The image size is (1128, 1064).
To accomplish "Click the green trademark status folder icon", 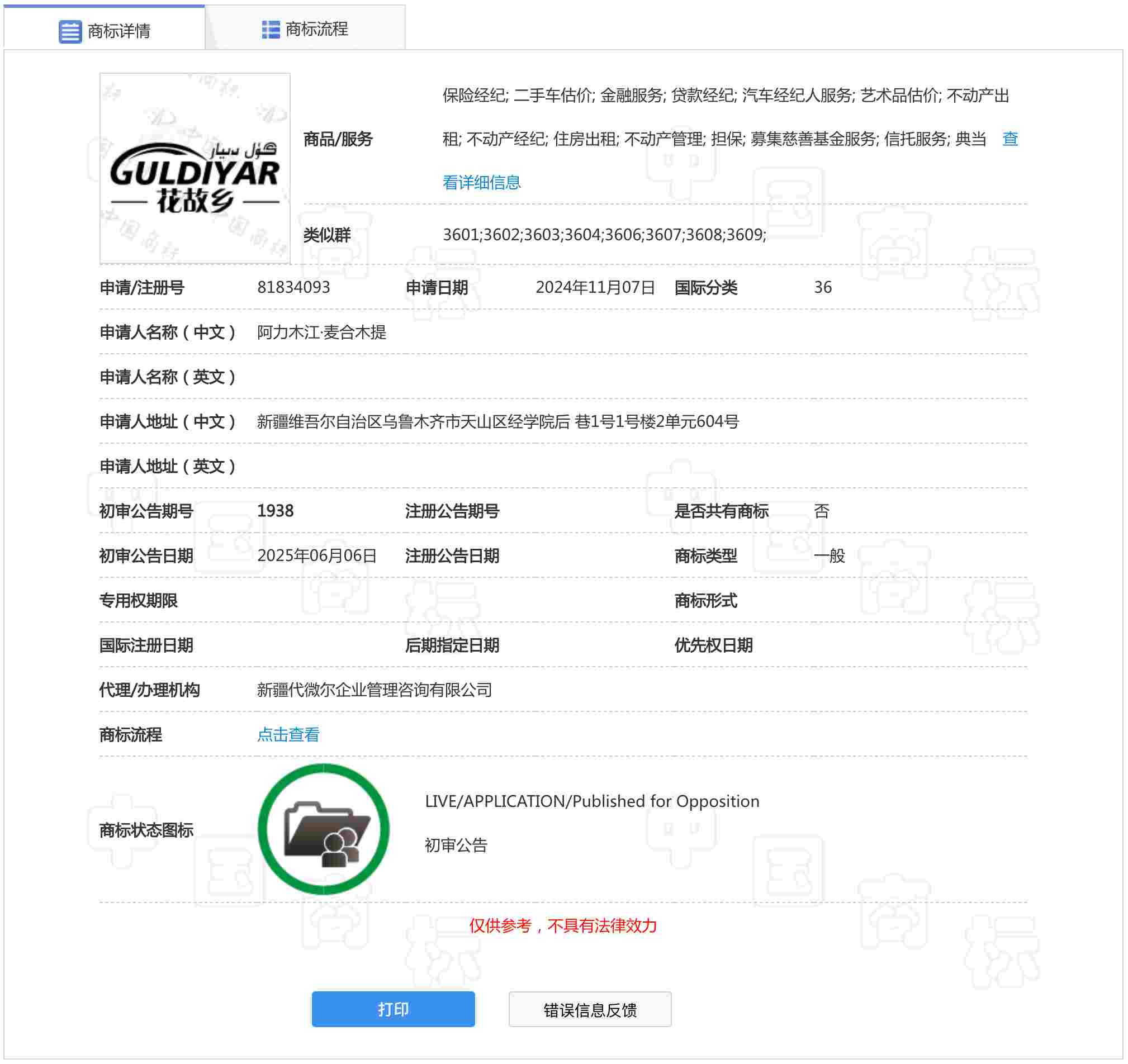I will pyautogui.click(x=324, y=829).
